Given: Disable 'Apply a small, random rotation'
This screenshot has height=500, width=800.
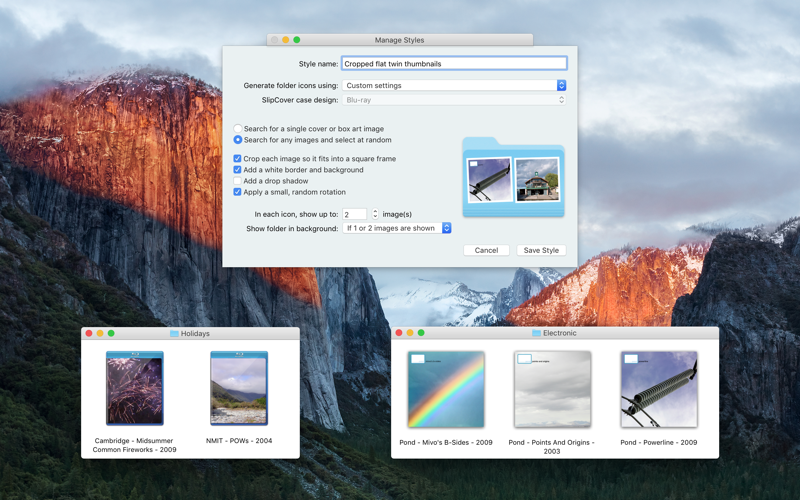Looking at the screenshot, I should click(x=237, y=192).
